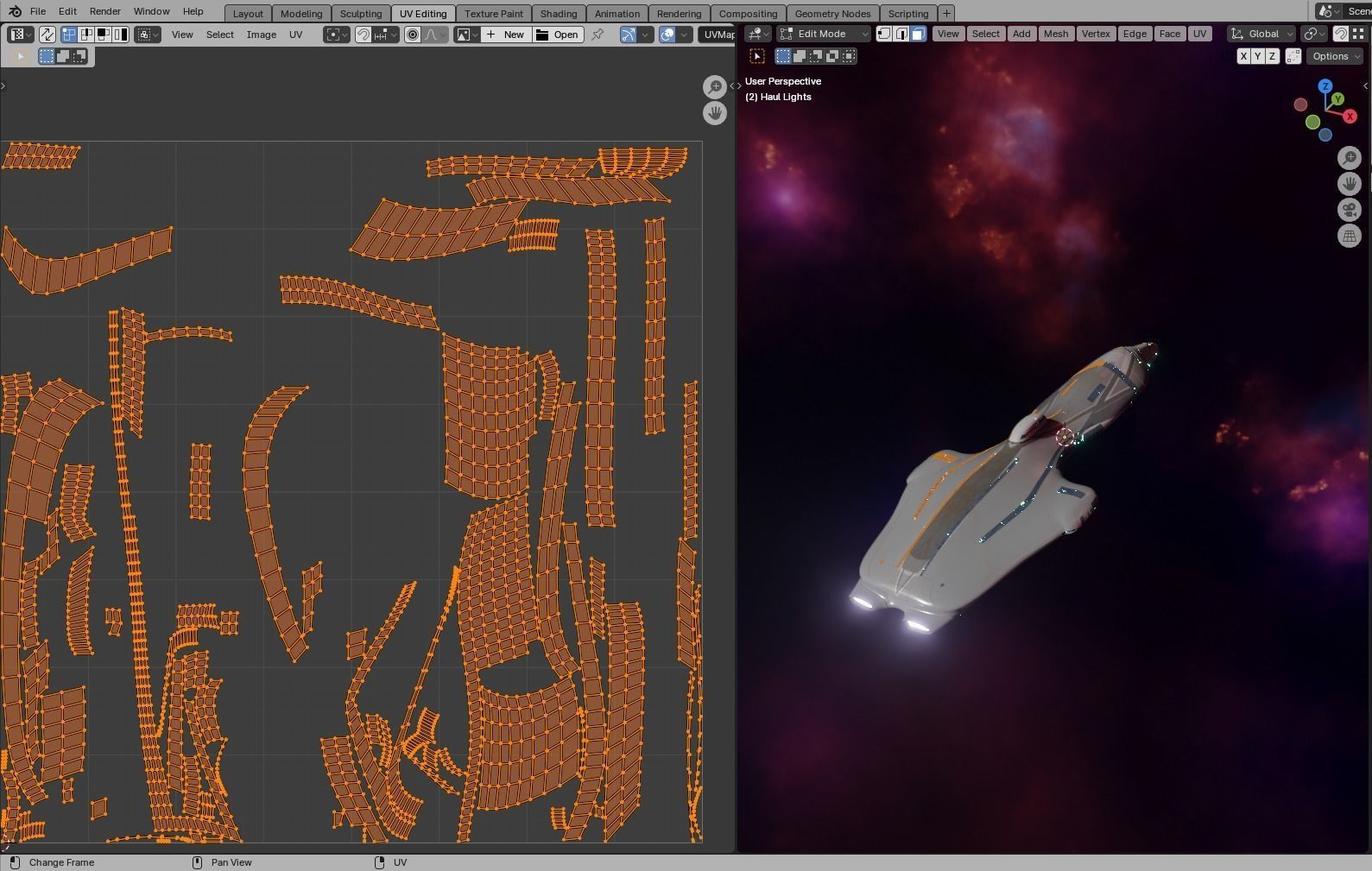Open the UV editor type dropdown
This screenshot has width=1372, height=871.
tap(19, 35)
